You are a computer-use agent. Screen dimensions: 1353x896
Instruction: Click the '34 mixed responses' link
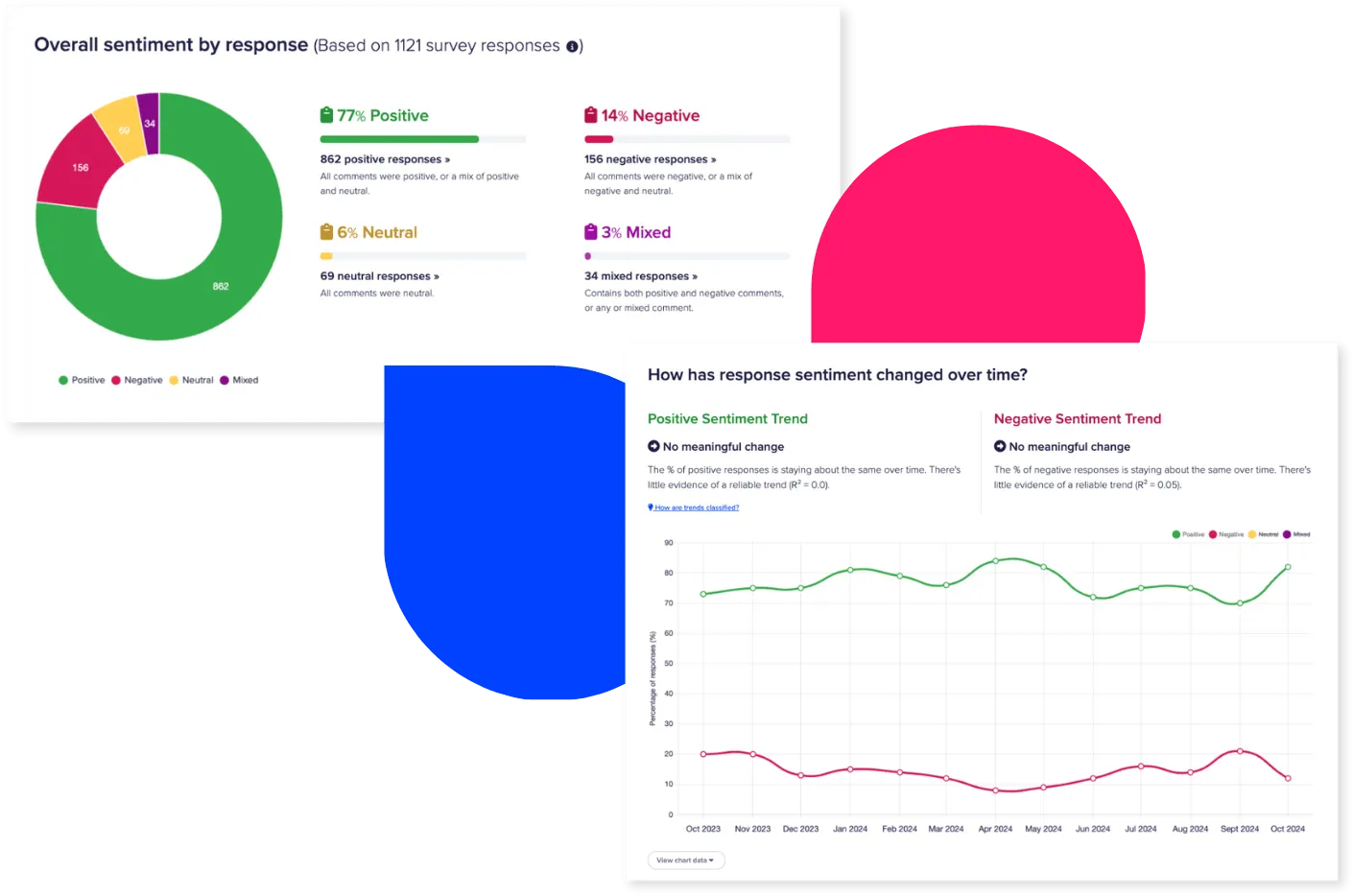(641, 275)
